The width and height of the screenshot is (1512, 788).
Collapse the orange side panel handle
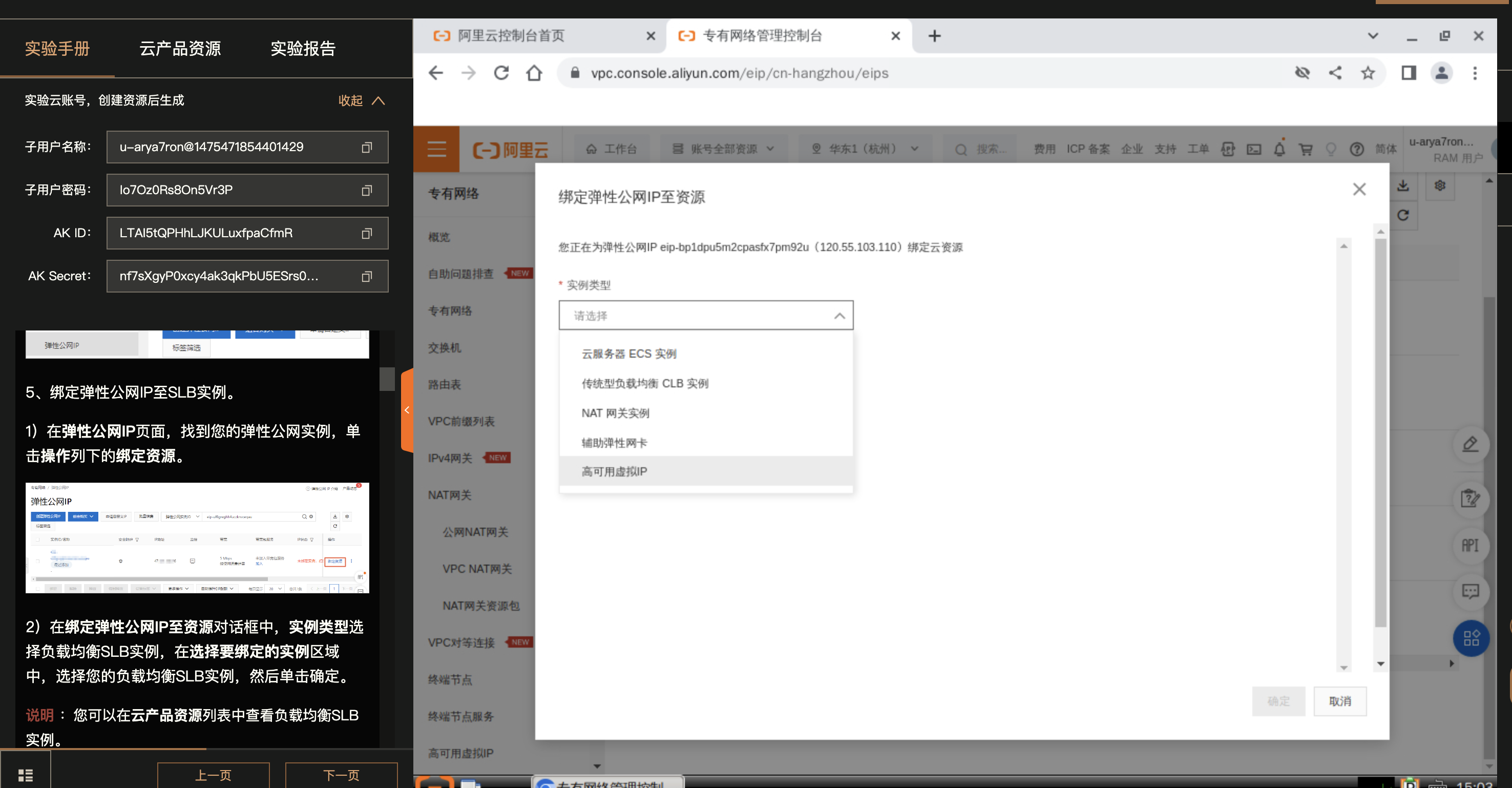pos(407,410)
